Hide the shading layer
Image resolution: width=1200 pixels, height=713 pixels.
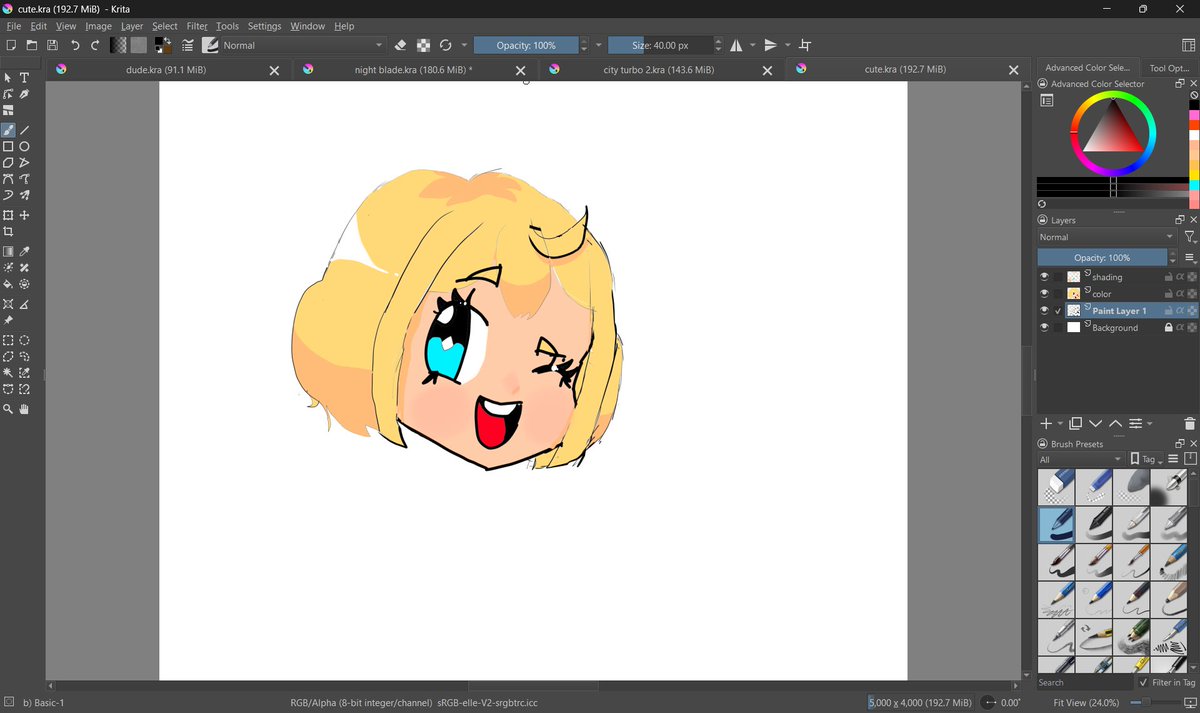click(x=1044, y=277)
